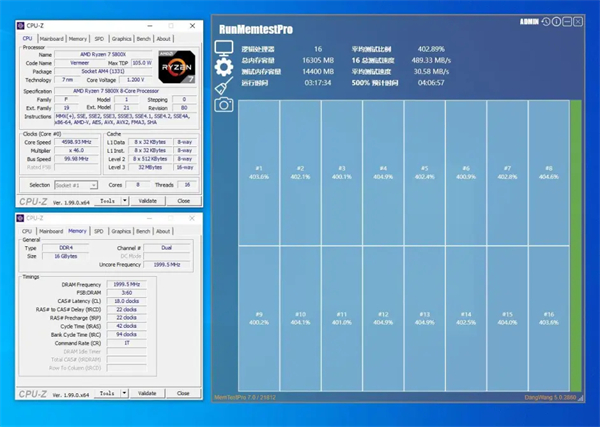Select Bench tab in the upper CPU-Z window
Image resolution: width=600 pixels, height=427 pixels.
(x=145, y=38)
